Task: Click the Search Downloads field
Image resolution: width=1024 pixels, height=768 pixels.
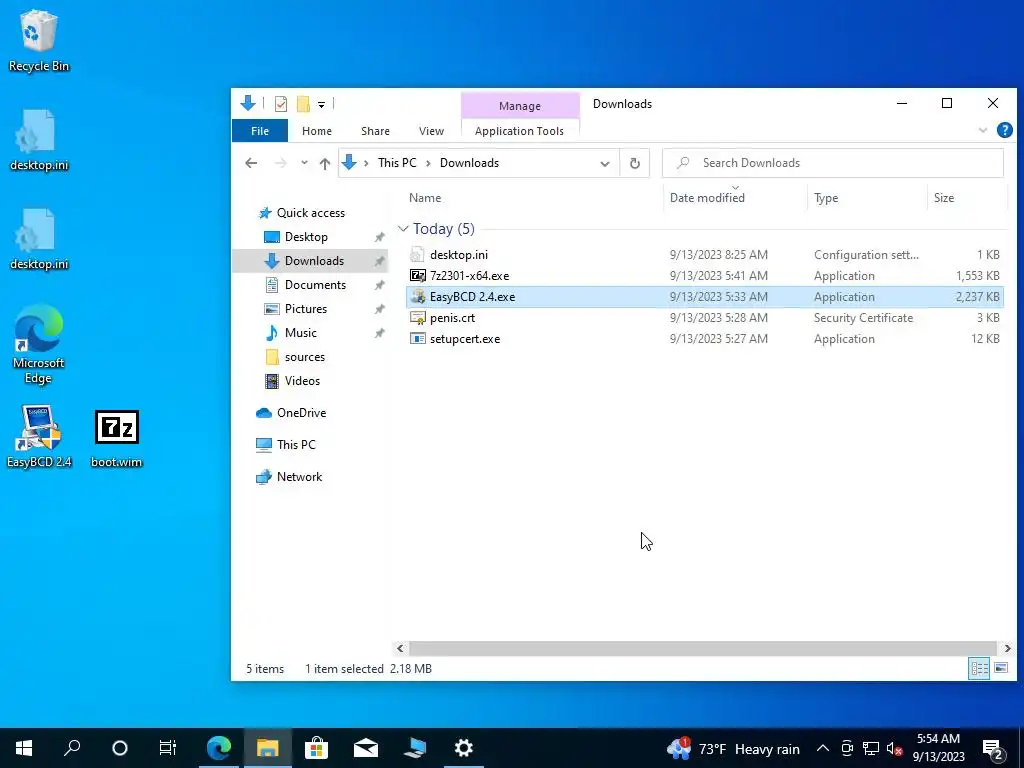Action: 833,163
